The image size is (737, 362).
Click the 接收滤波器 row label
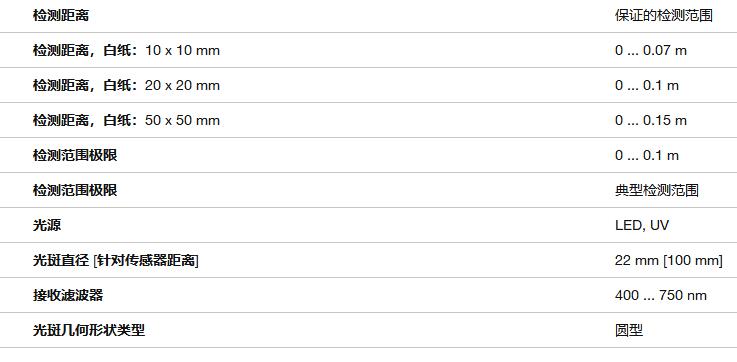pos(68,295)
